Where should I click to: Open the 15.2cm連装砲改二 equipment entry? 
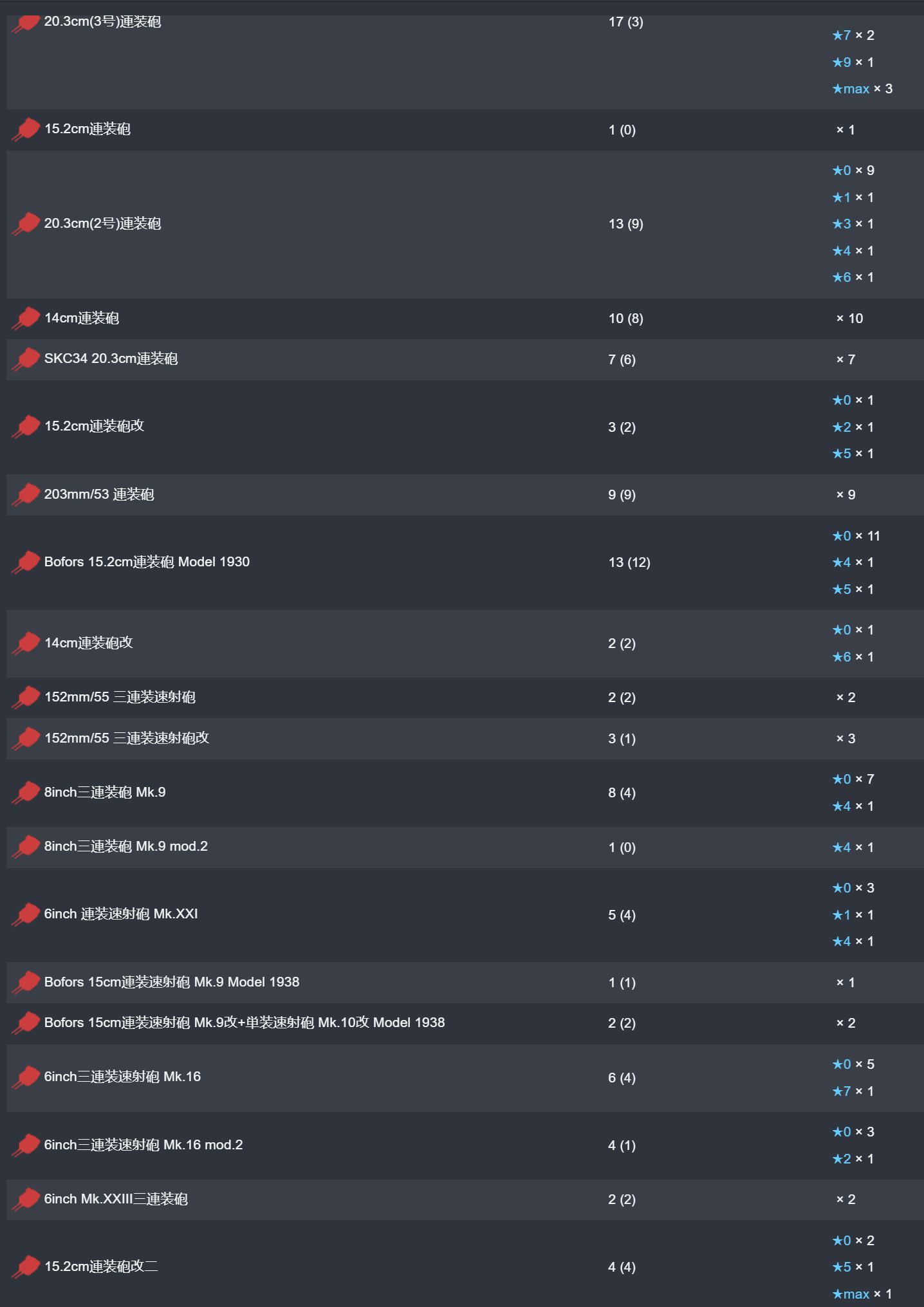(x=101, y=1266)
